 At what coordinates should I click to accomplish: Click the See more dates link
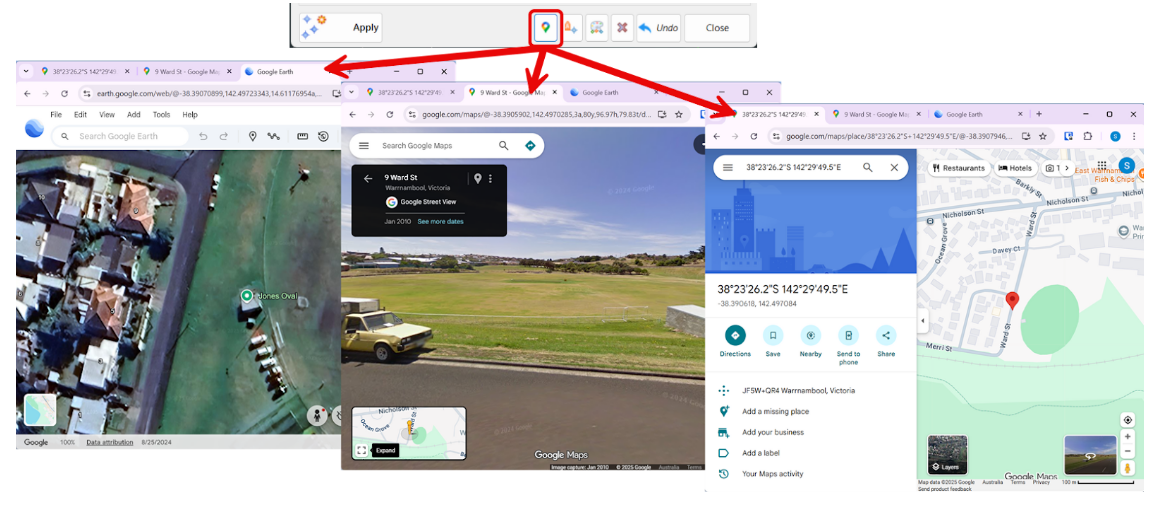(x=440, y=221)
